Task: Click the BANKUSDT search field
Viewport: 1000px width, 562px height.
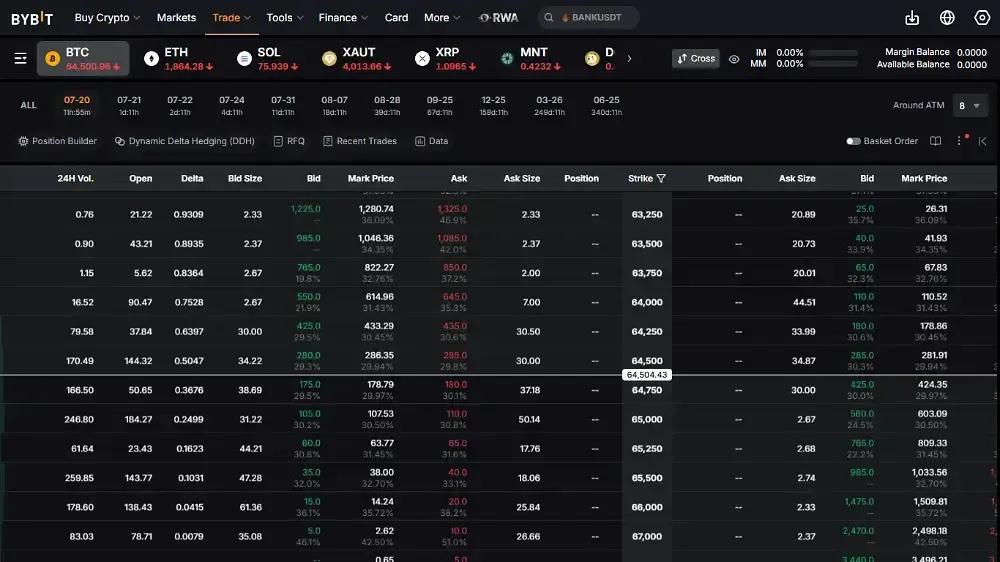Action: click(x=589, y=18)
